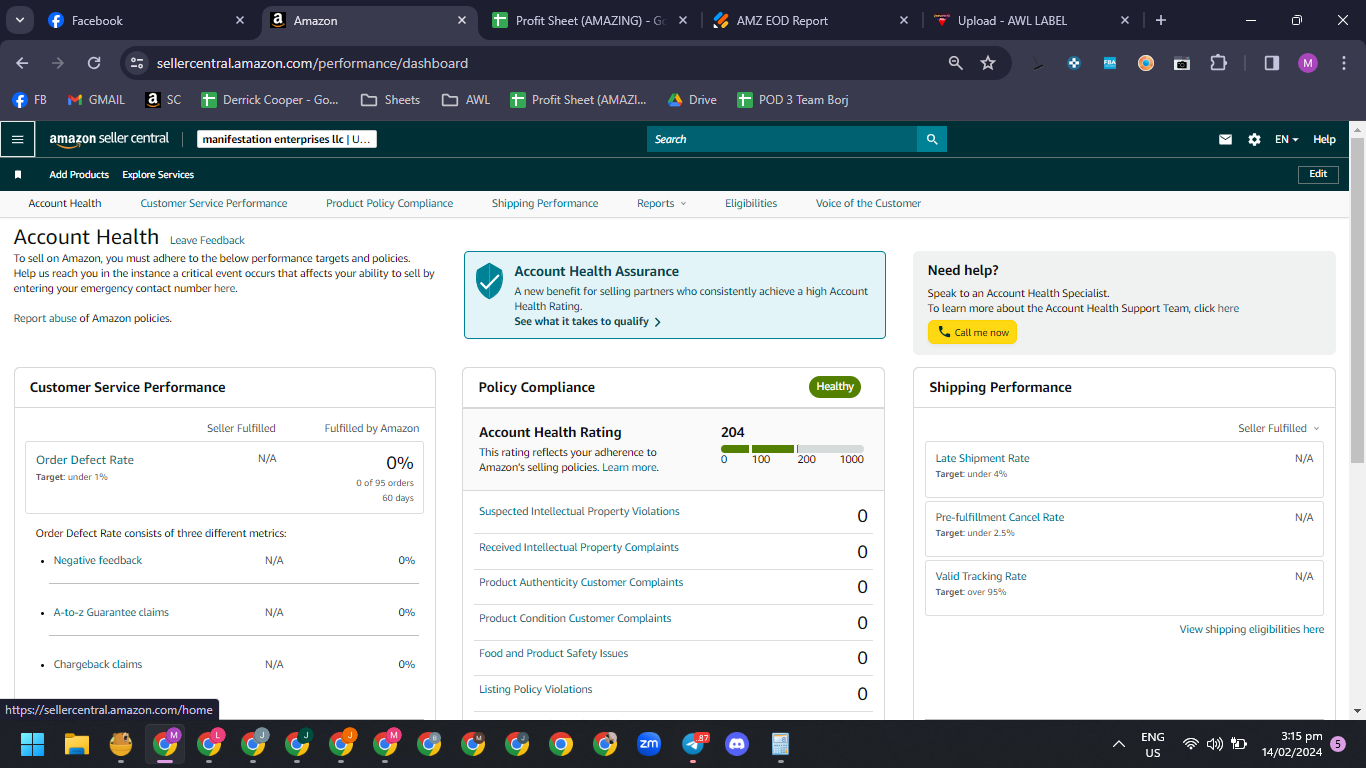Click the site information icon in address bar
Image resolution: width=1366 pixels, height=768 pixels.
click(x=138, y=63)
